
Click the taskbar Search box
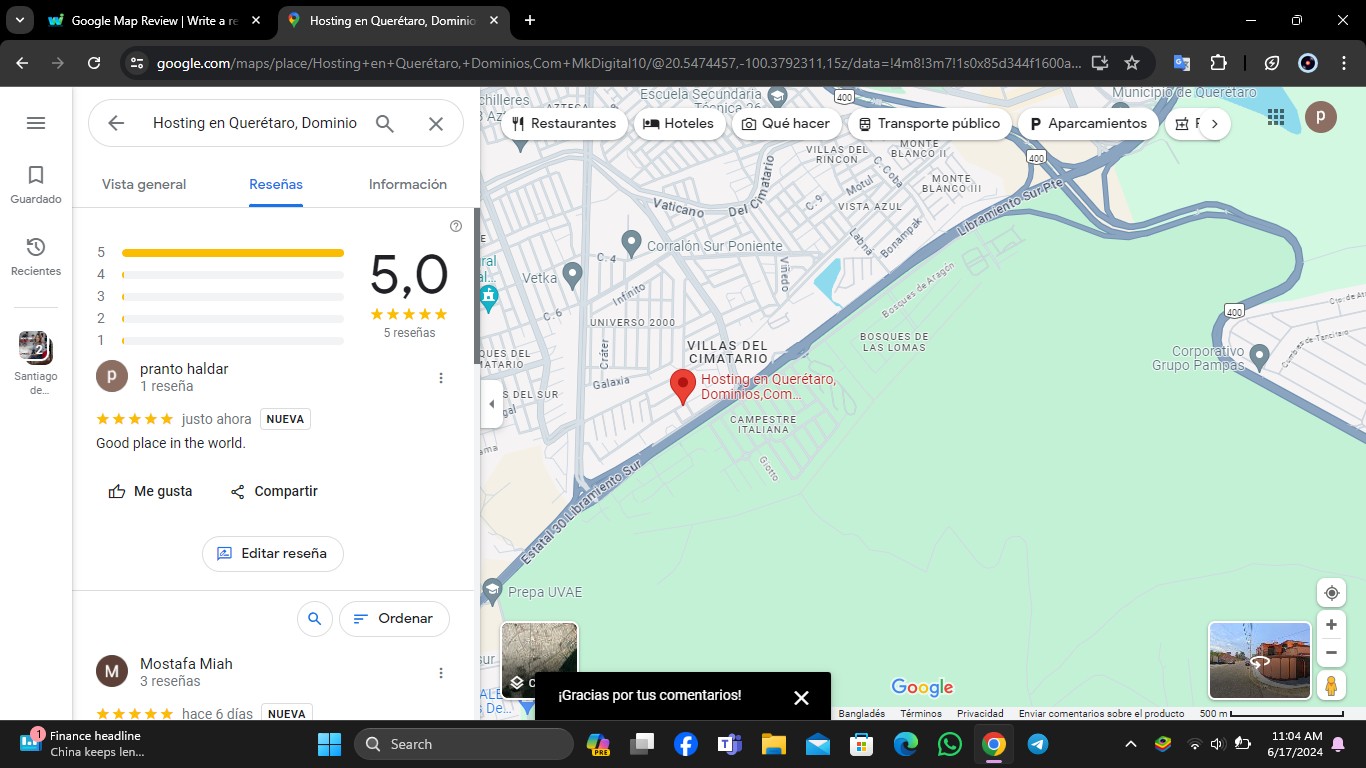click(x=464, y=744)
